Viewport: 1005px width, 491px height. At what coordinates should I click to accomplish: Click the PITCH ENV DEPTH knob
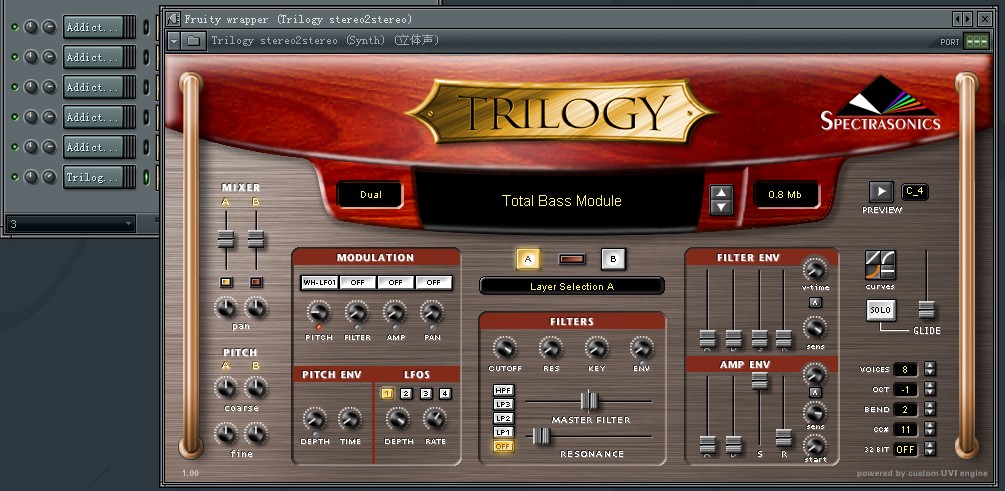pos(314,419)
